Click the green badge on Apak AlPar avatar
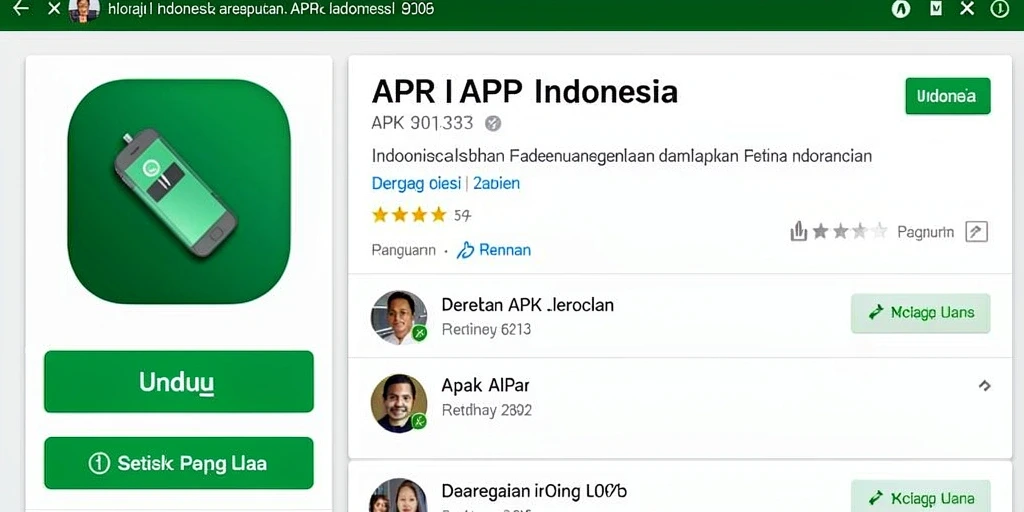The image size is (1024, 512). [x=419, y=421]
